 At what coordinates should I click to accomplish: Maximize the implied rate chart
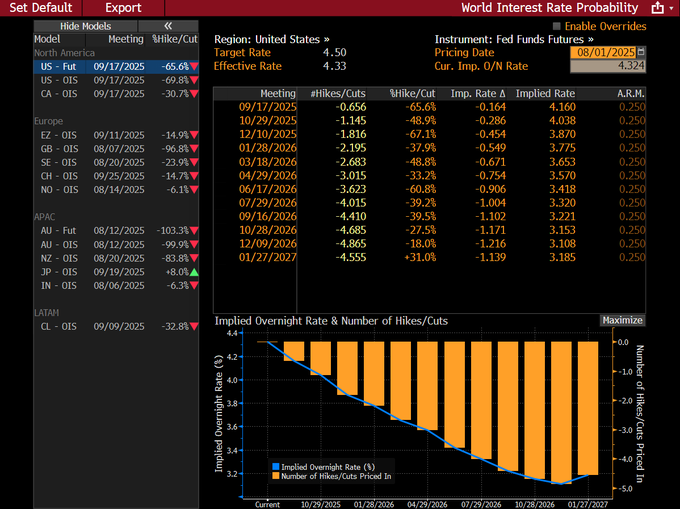(x=622, y=320)
